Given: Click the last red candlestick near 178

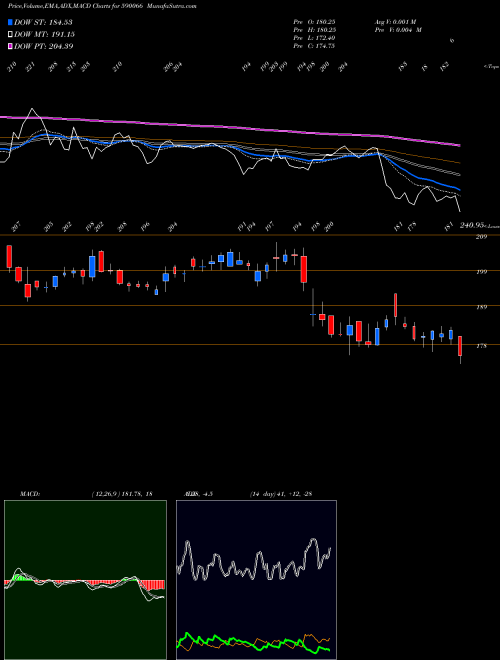Looking at the screenshot, I should [460, 346].
